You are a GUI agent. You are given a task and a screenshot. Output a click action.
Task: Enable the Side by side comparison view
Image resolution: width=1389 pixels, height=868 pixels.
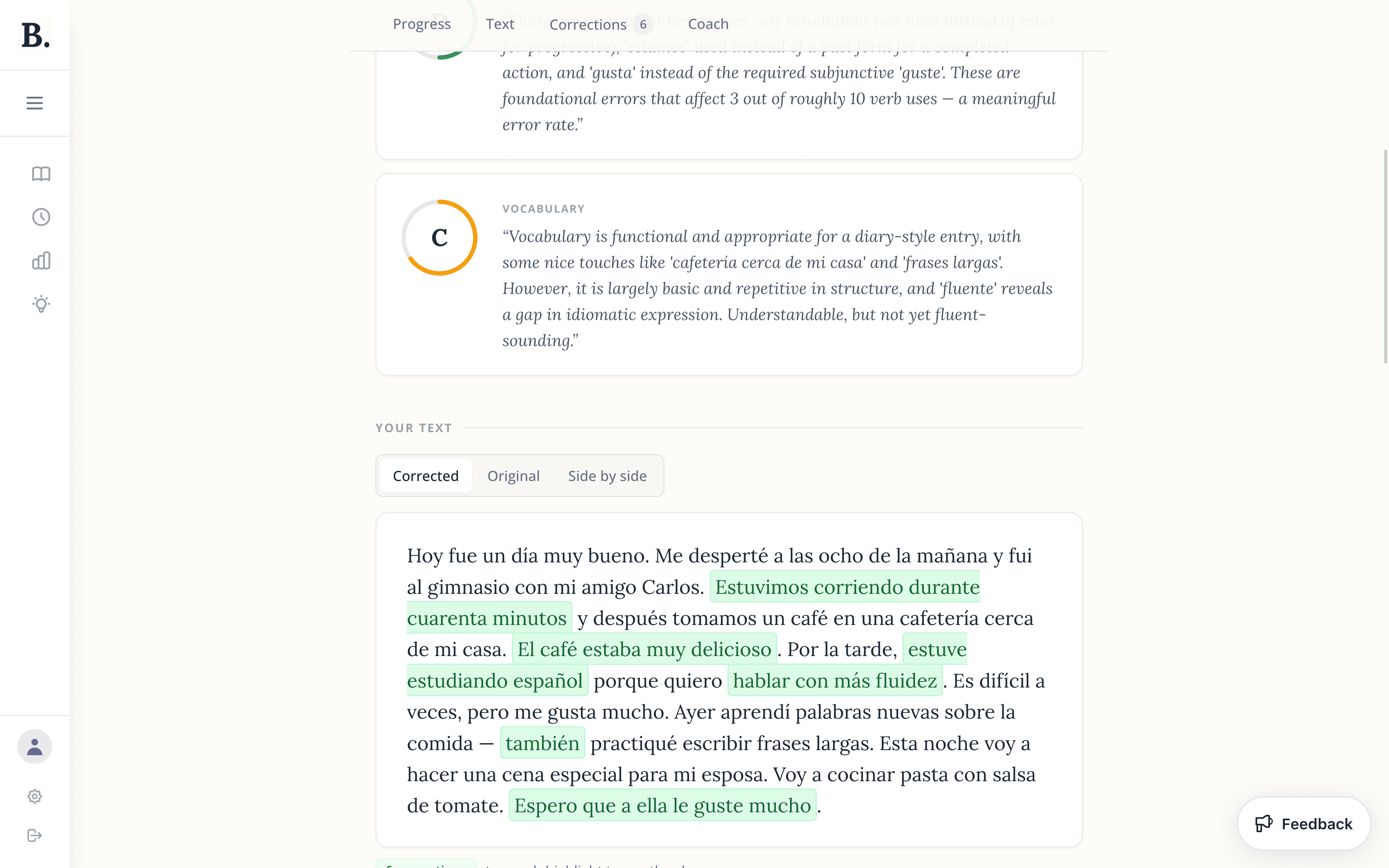(607, 475)
